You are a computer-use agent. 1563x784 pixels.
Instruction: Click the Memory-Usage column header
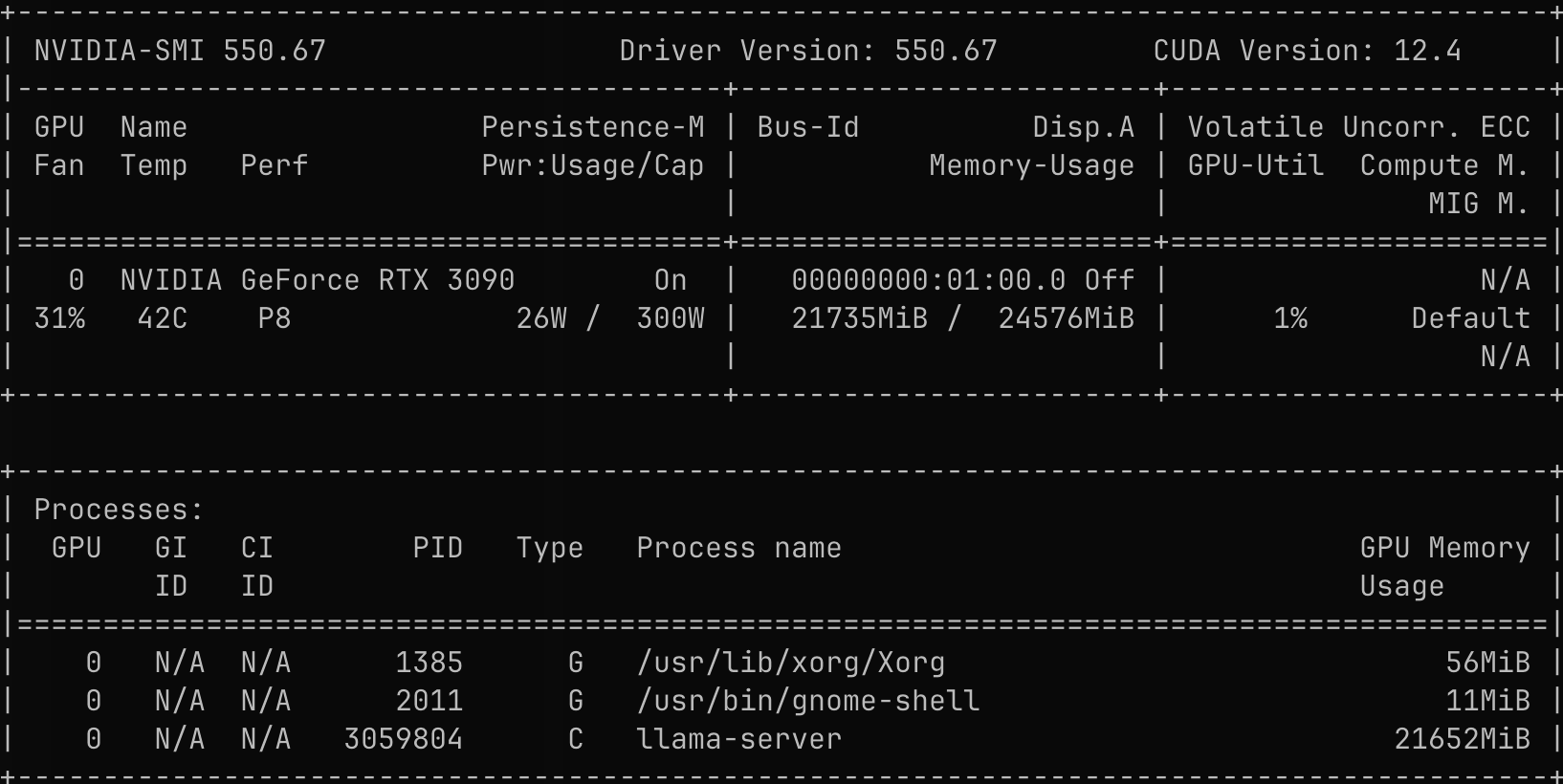pyautogui.click(x=1031, y=165)
